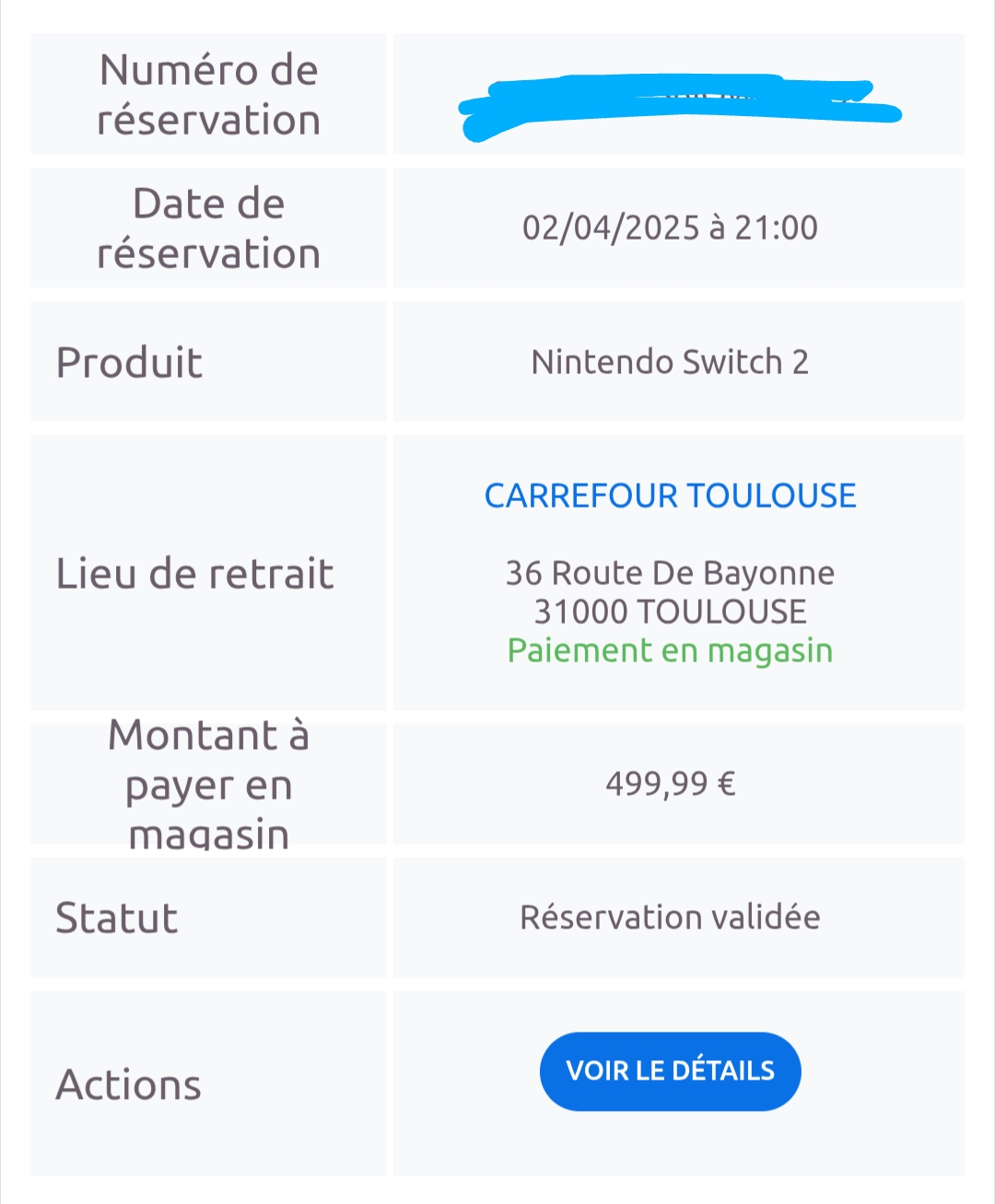This screenshot has height=1204, width=995.
Task: Click the Nintendo Switch 2 product name
Action: click(x=670, y=362)
